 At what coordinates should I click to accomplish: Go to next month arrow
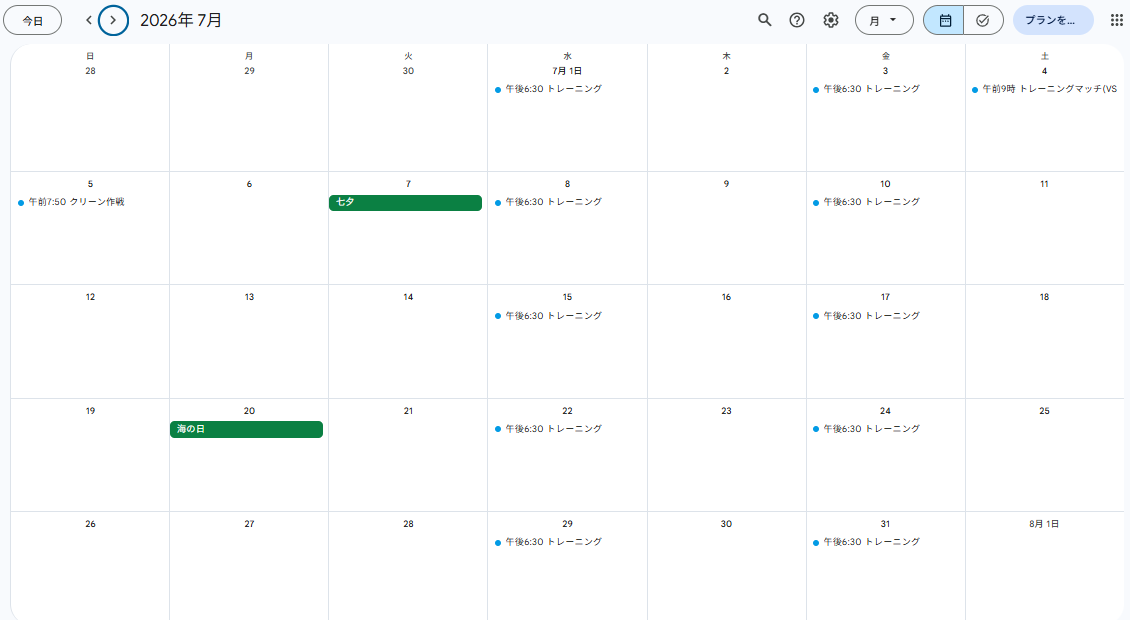click(x=113, y=20)
